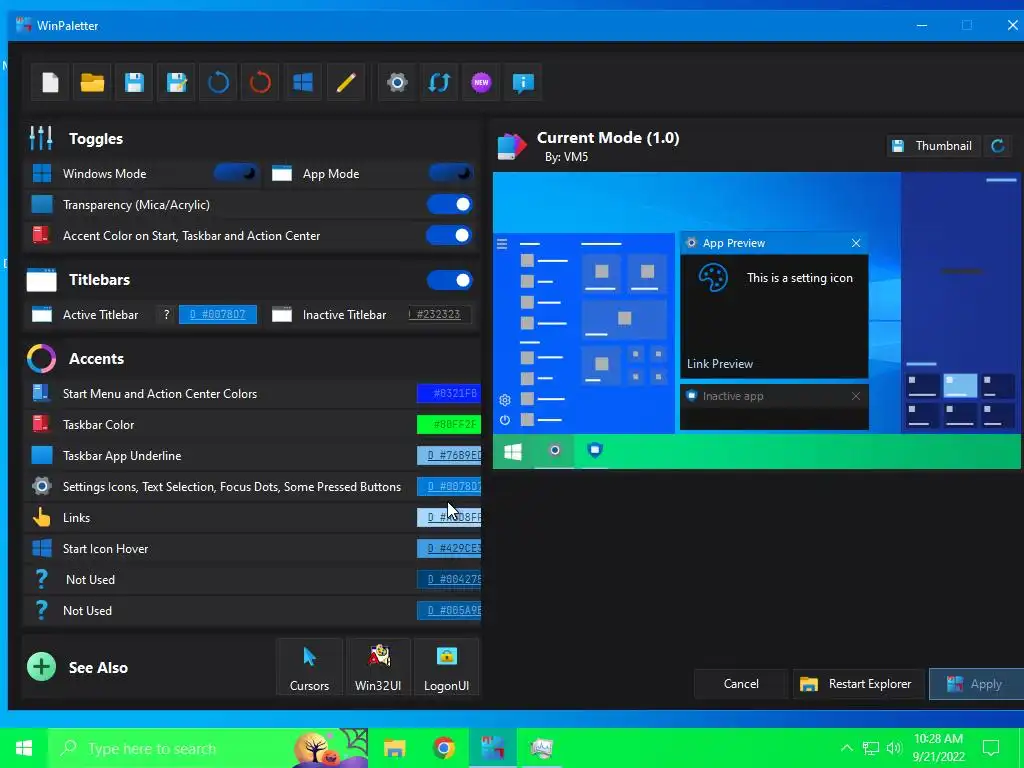Open the volume control in system tray
Screen dimensions: 1024x768
pos(895,748)
